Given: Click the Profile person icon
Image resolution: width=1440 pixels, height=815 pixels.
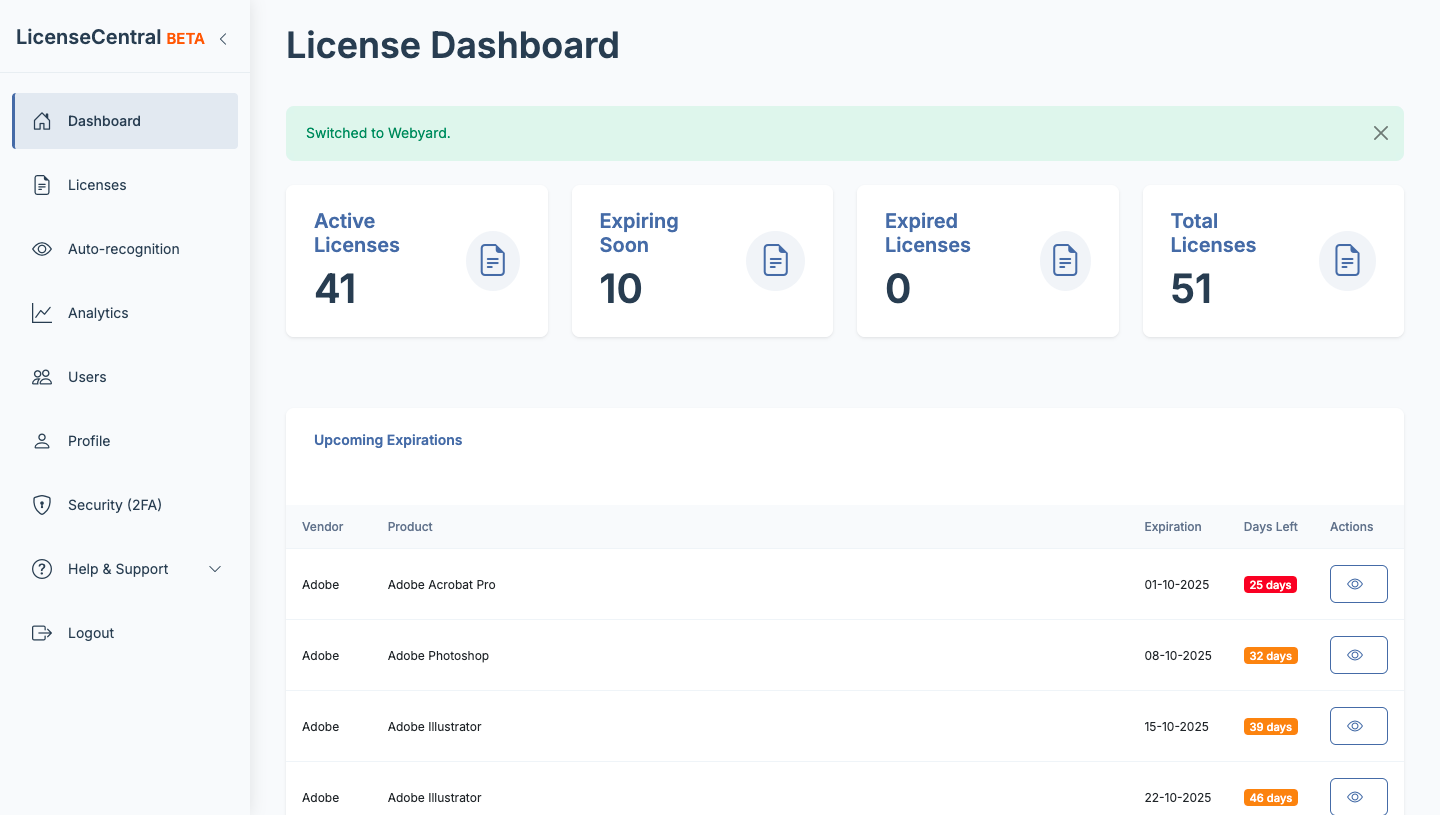Looking at the screenshot, I should (41, 440).
